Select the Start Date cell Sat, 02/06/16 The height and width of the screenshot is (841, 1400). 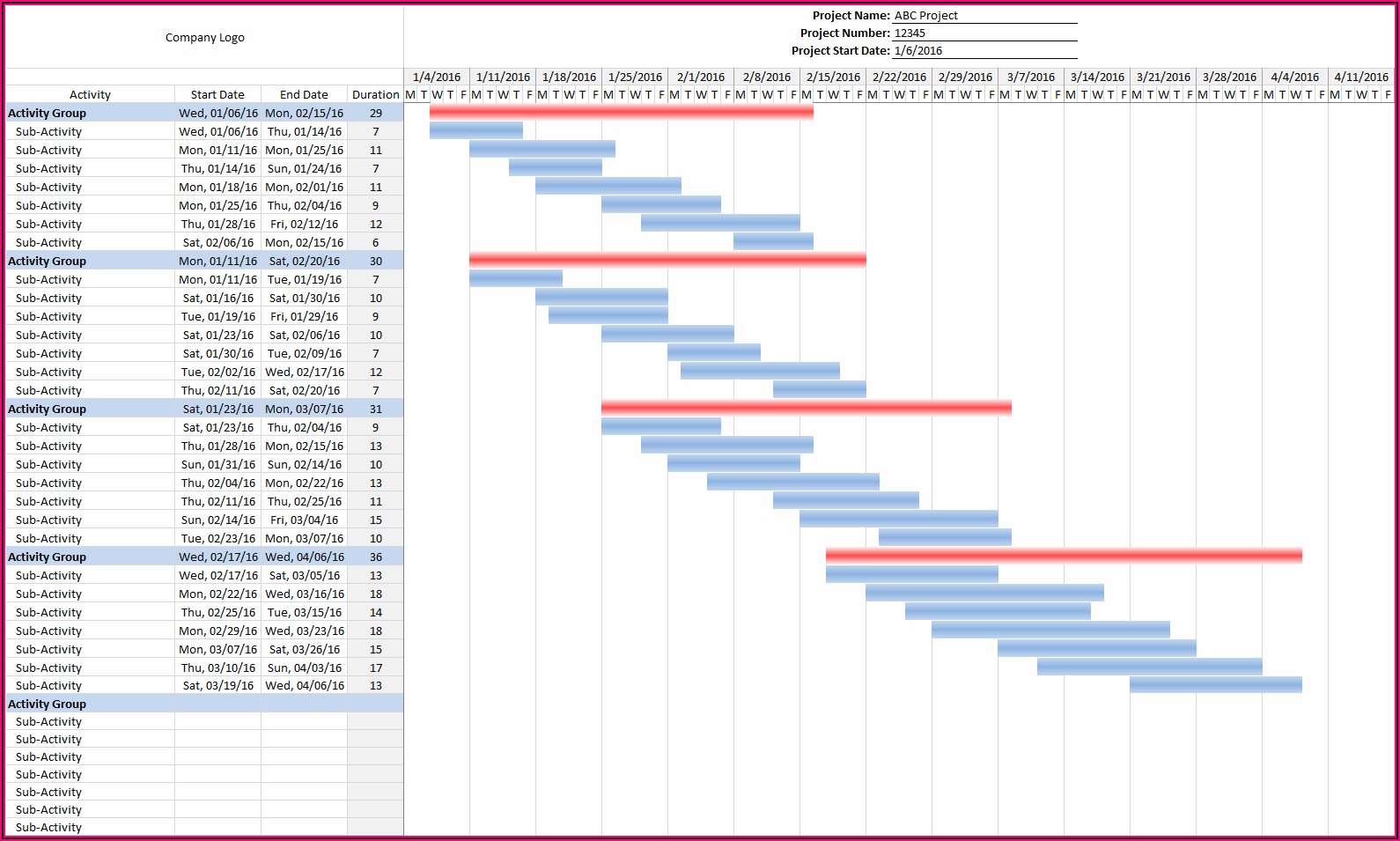coord(217,243)
